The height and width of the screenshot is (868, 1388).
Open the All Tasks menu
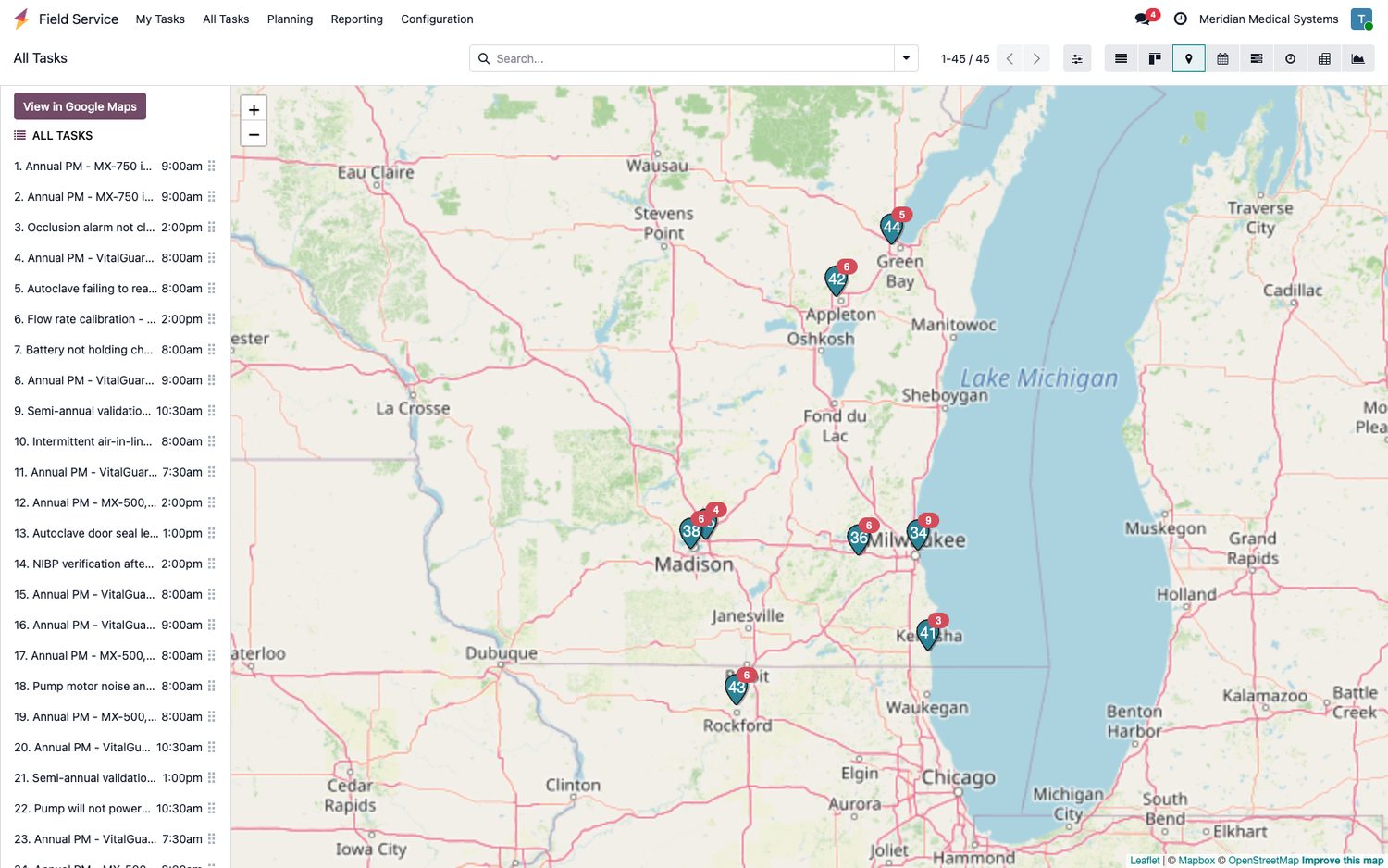(x=226, y=19)
